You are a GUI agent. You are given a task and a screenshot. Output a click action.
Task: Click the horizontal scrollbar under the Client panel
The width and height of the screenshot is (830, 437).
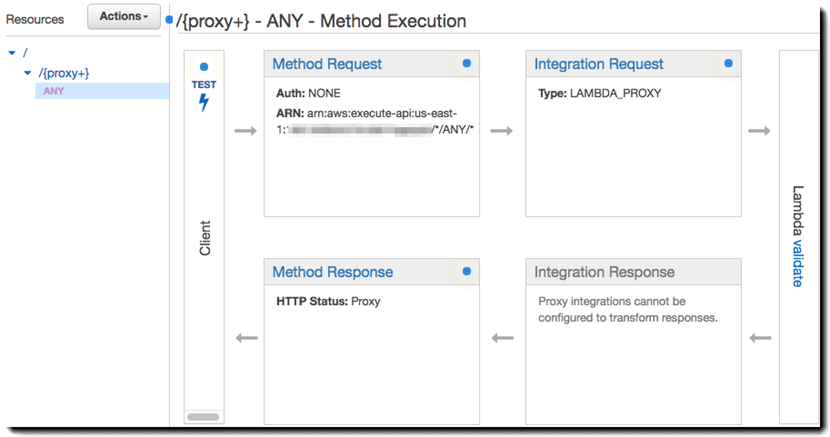coord(203,417)
